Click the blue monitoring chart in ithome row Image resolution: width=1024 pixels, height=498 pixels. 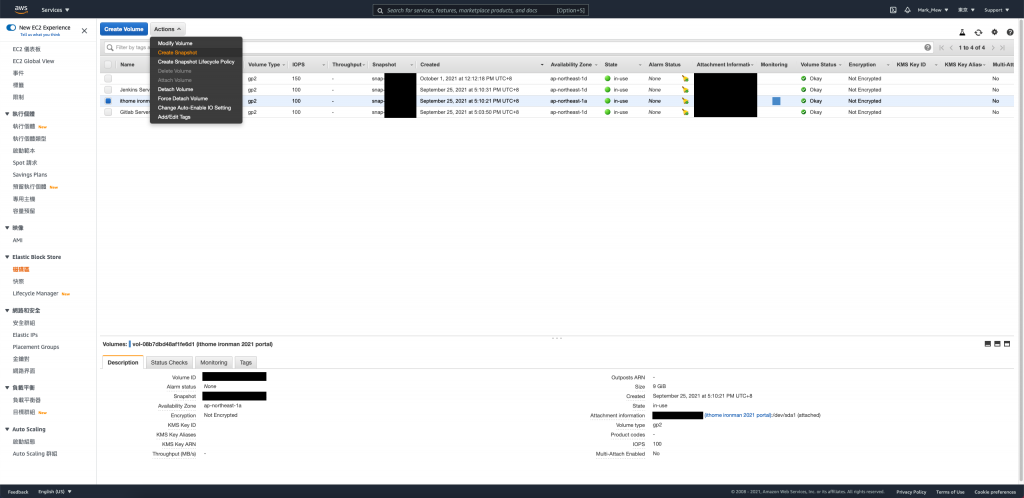point(776,101)
